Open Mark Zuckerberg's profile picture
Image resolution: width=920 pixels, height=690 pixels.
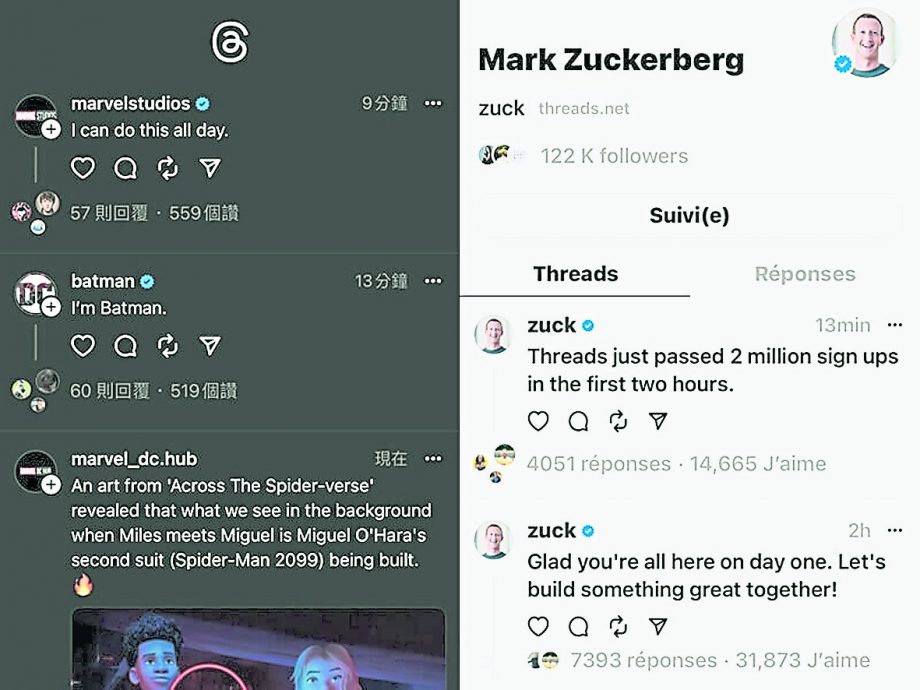(x=866, y=43)
